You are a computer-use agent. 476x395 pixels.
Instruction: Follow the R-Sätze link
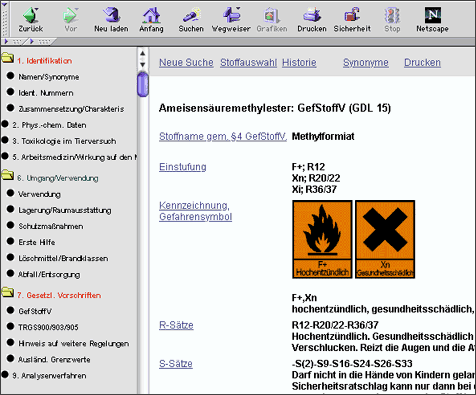(176, 325)
